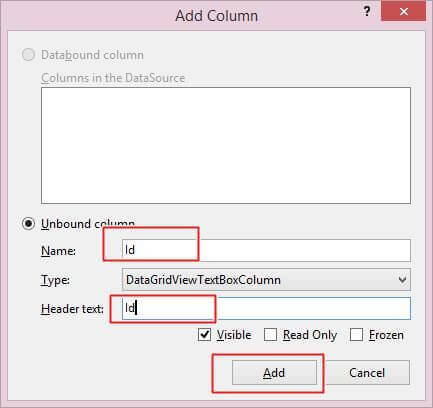Close the Add Column dialog
Image resolution: width=433 pixels, height=408 pixels.
[x=403, y=12]
